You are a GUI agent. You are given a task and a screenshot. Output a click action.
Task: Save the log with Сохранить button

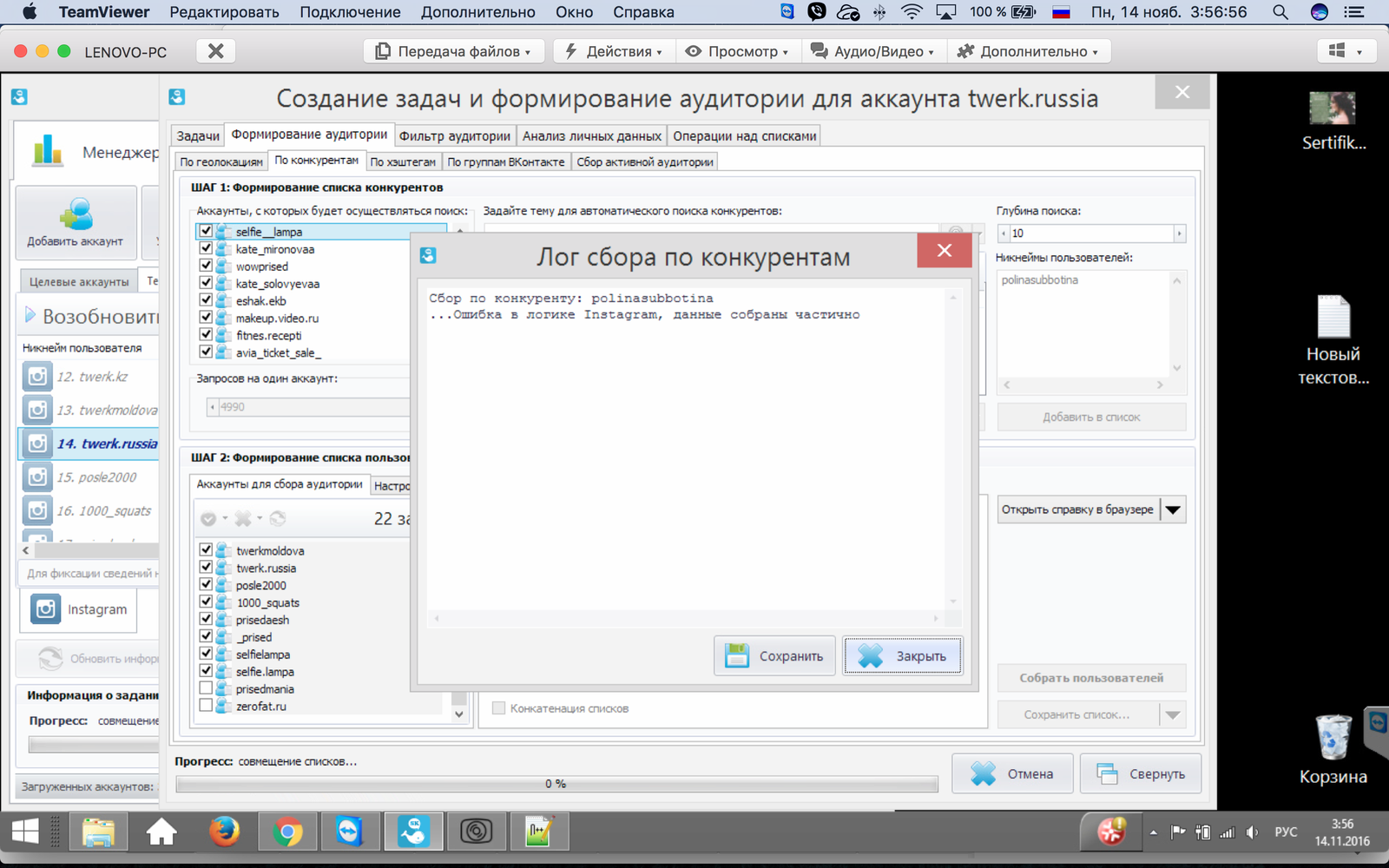pyautogui.click(x=774, y=656)
